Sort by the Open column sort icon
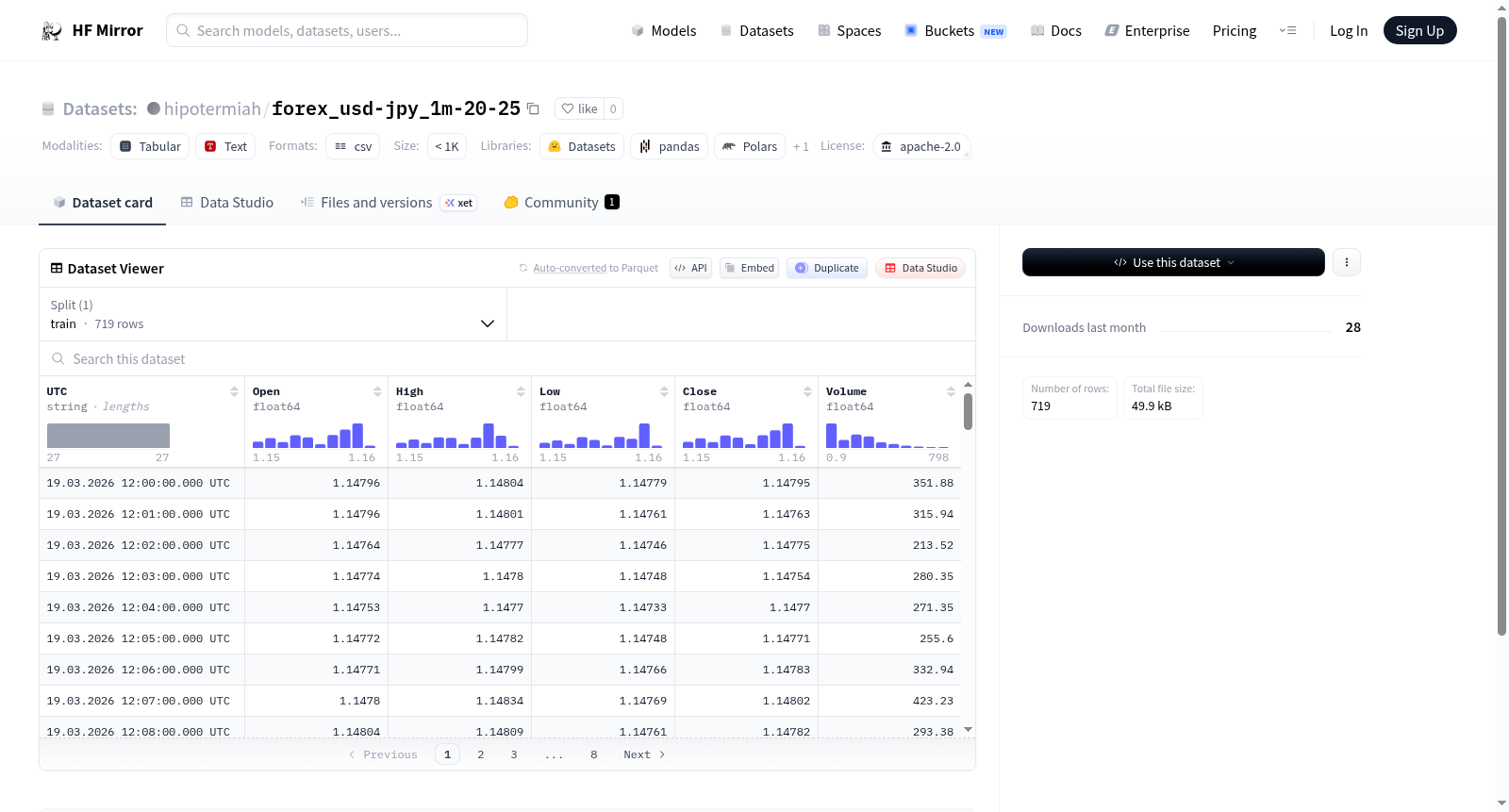This screenshot has height=812, width=1509. [x=377, y=391]
